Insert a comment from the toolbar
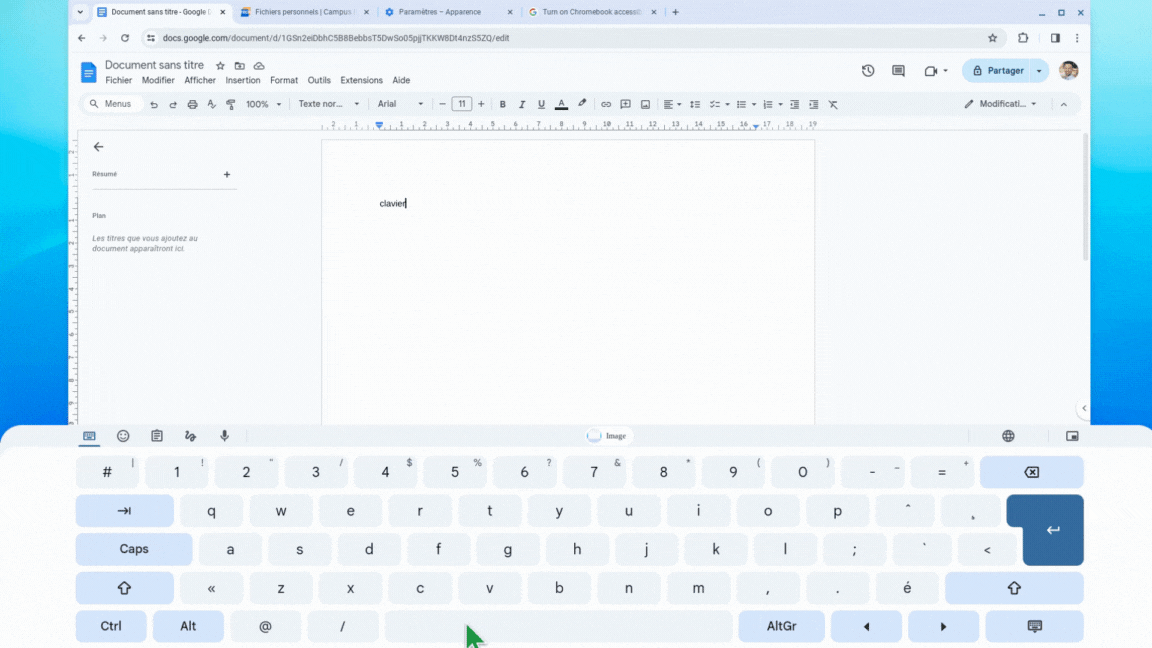 [625, 104]
